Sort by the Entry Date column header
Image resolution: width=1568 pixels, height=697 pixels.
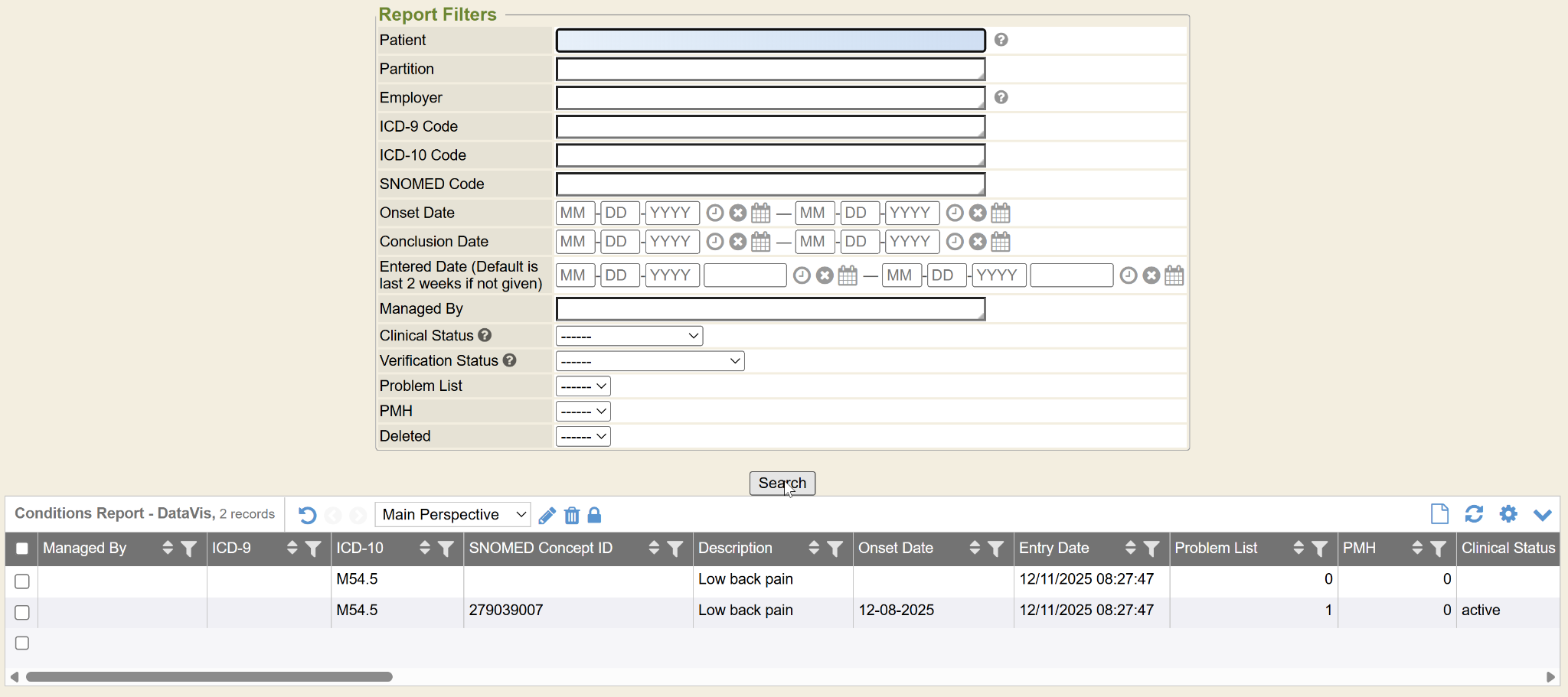click(x=1130, y=549)
